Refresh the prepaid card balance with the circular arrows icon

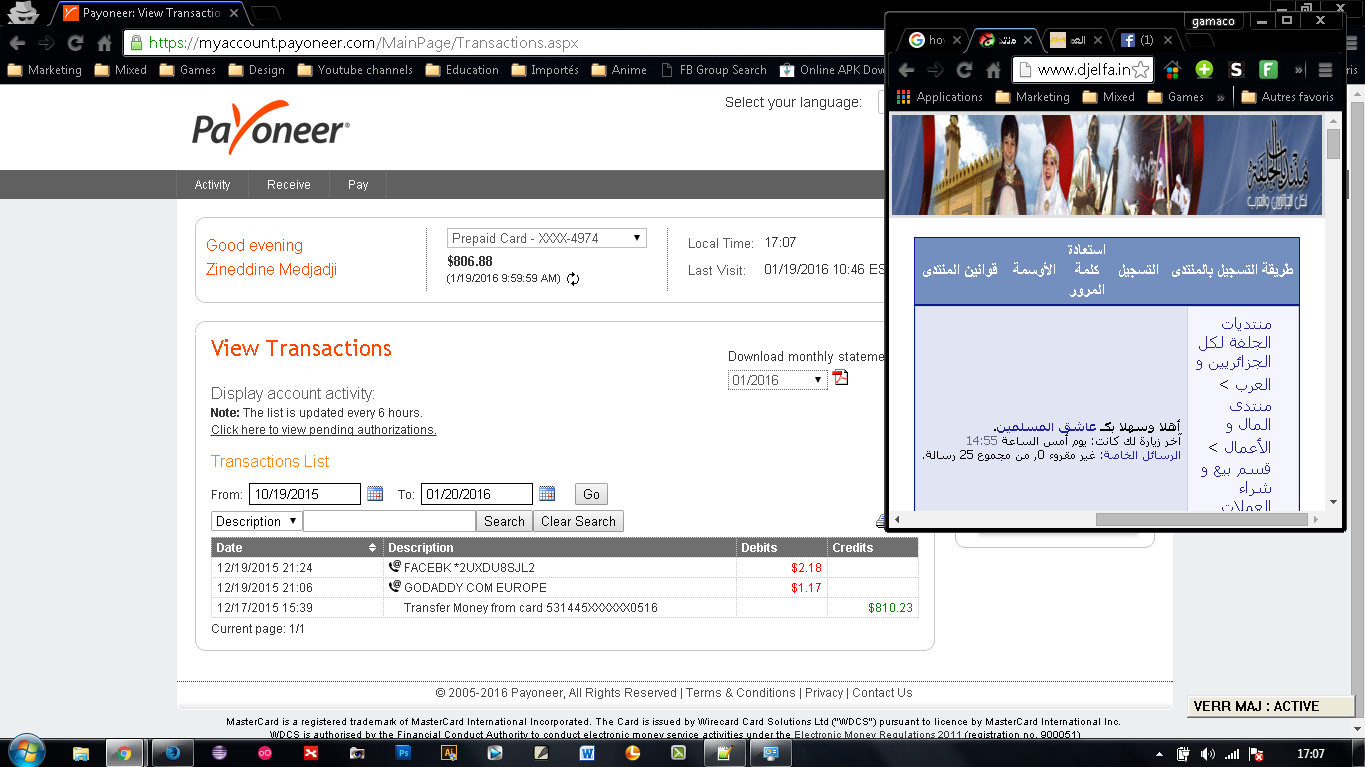[x=573, y=279]
